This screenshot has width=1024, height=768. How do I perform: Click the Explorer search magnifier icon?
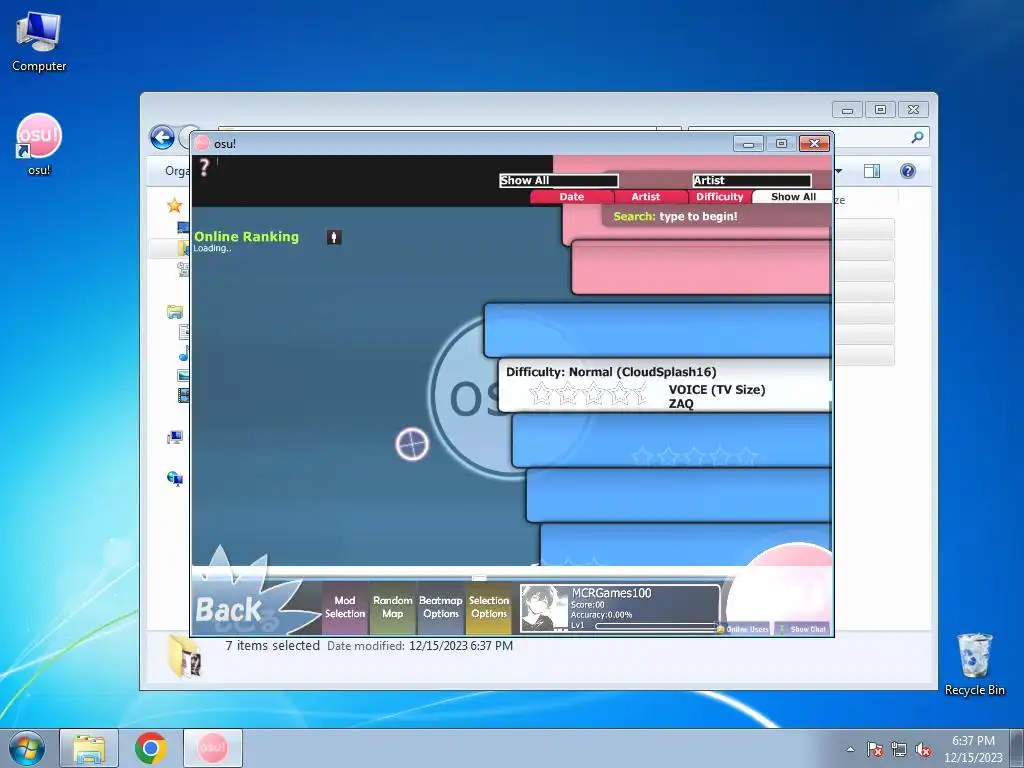click(918, 137)
